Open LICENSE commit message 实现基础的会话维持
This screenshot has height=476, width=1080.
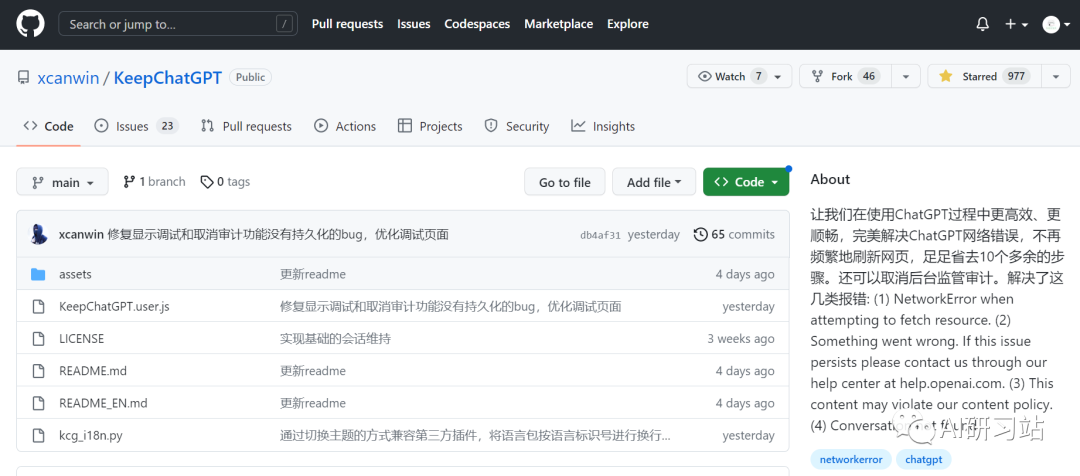[335, 339]
